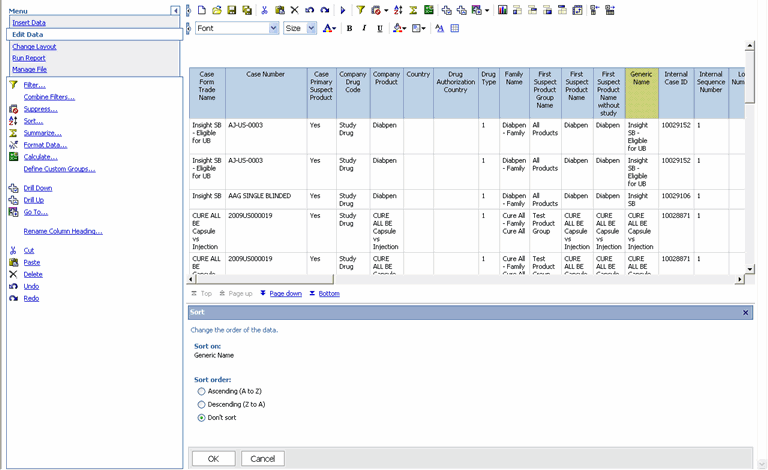Click the Summarize sigma toolbar icon

pos(413,10)
